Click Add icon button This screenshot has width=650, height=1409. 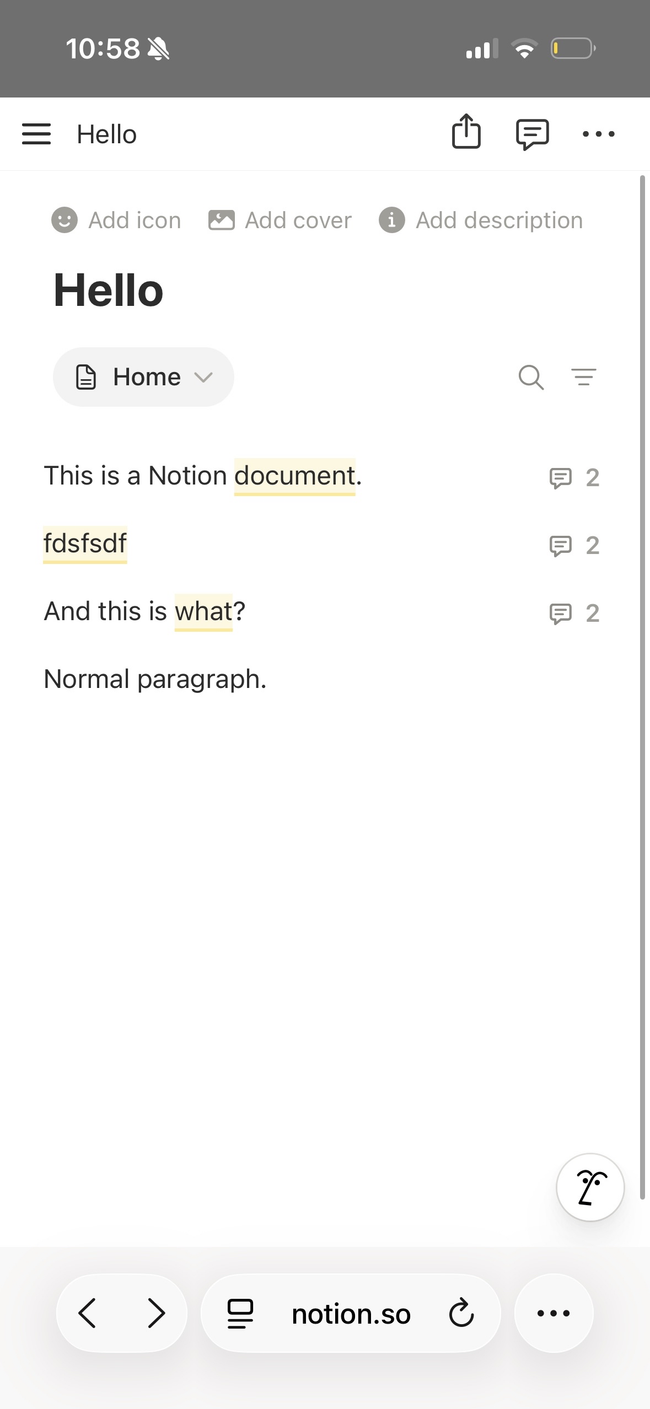pyautogui.click(x=117, y=220)
